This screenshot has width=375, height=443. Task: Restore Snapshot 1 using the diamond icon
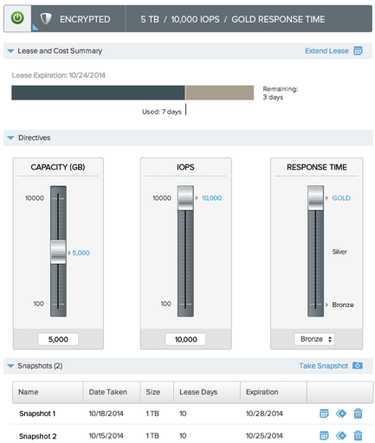(x=341, y=414)
